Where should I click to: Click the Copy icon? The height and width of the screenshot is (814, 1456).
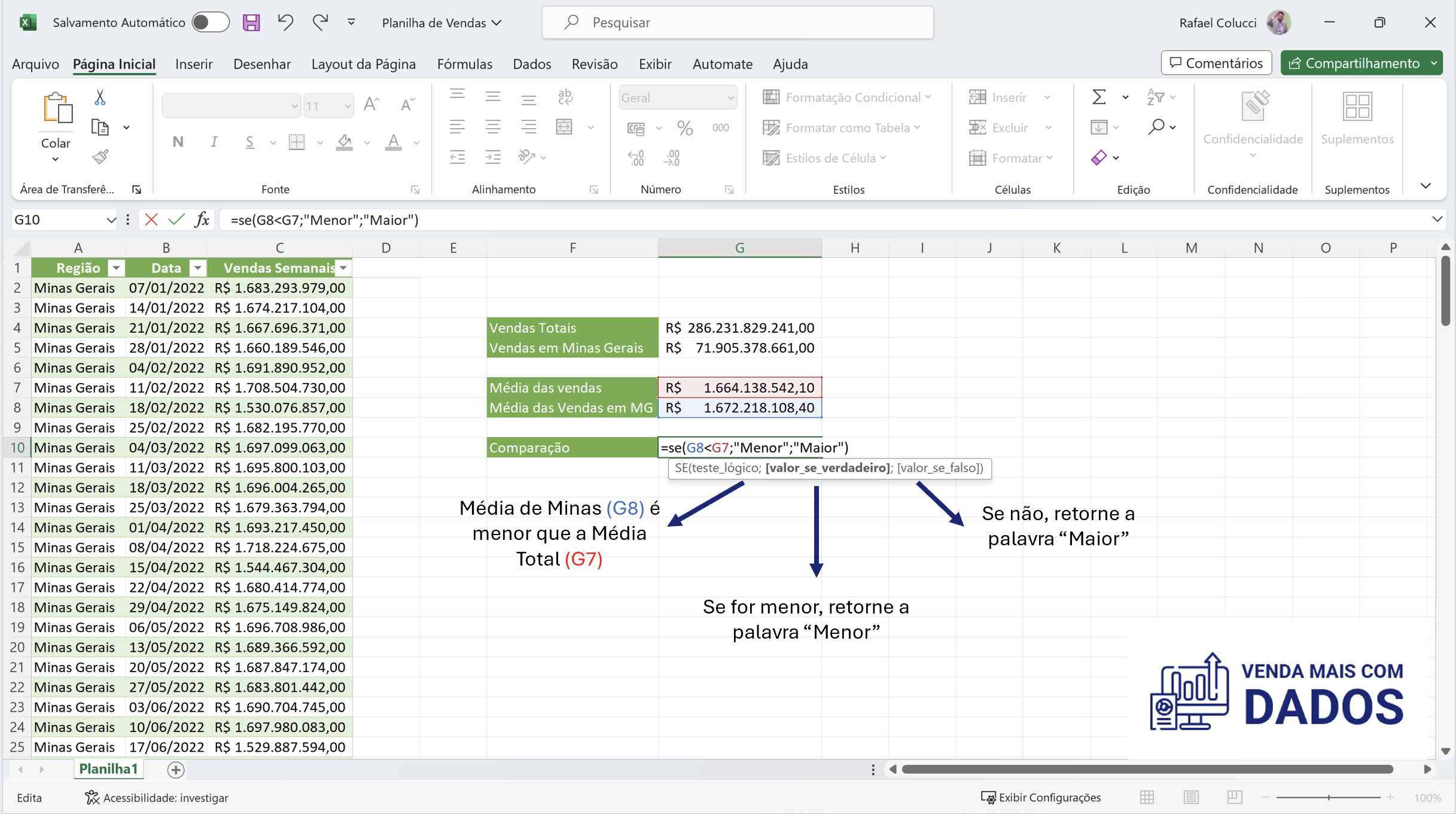coord(100,127)
